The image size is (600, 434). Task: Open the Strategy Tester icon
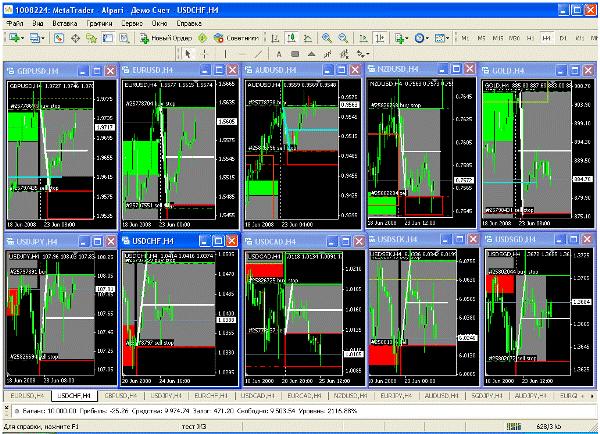click(x=124, y=38)
